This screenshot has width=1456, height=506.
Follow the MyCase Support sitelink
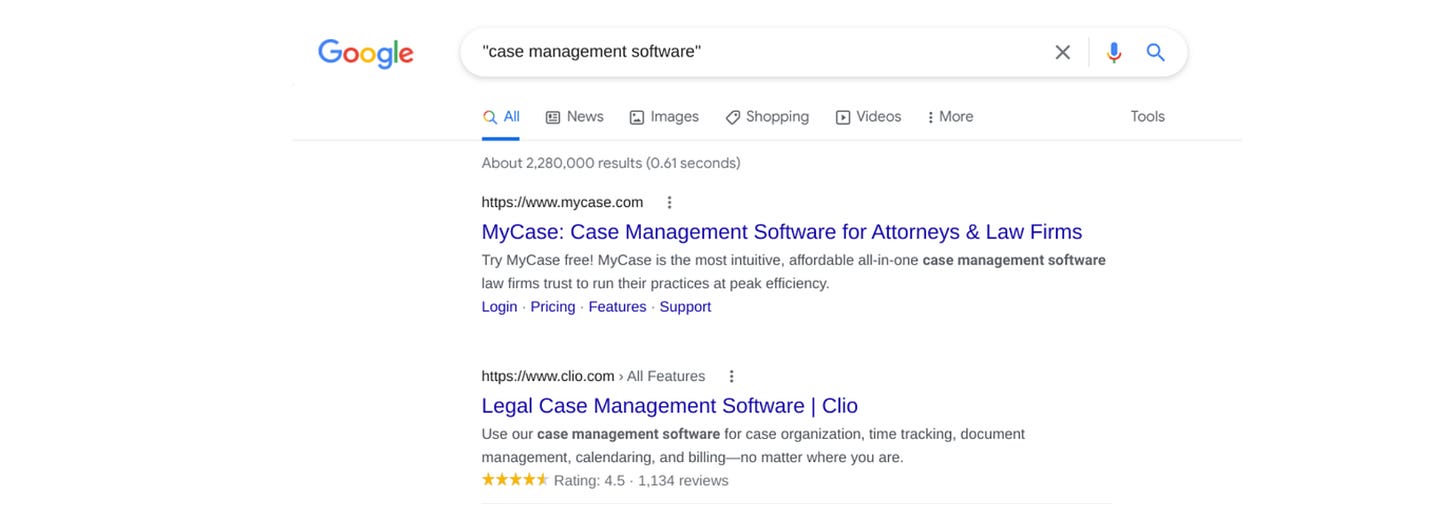click(x=685, y=307)
